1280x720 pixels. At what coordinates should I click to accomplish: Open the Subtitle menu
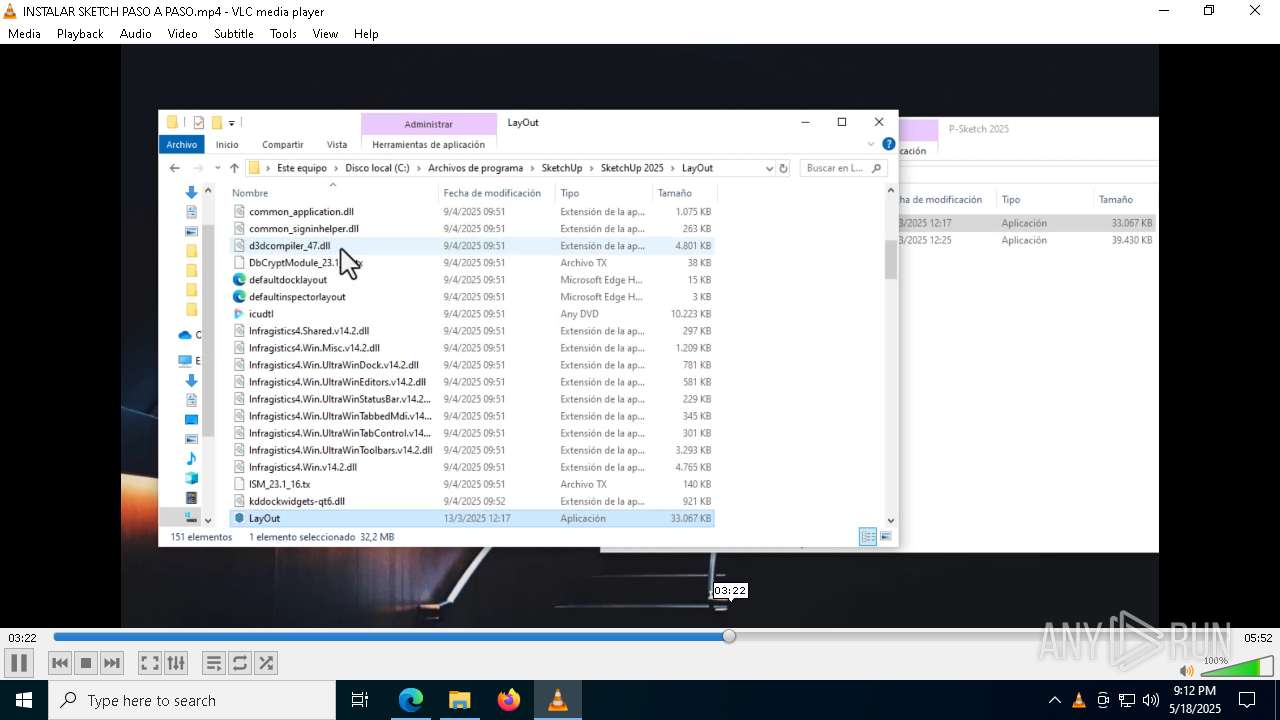[x=234, y=34]
